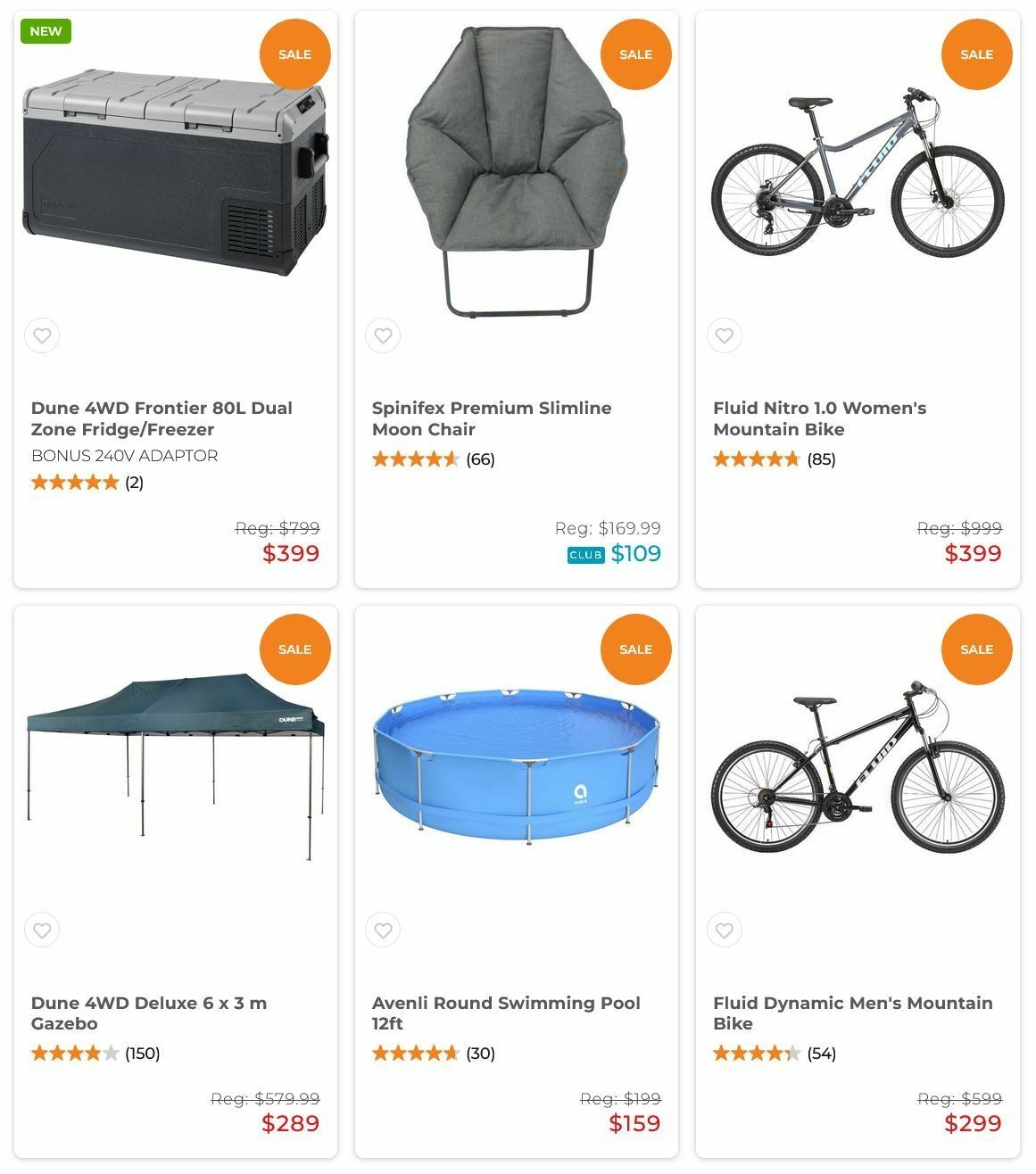Open Dune 4WD Deluxe 6 x 3 m Gazebo
This screenshot has width=1036, height=1174.
click(148, 1013)
